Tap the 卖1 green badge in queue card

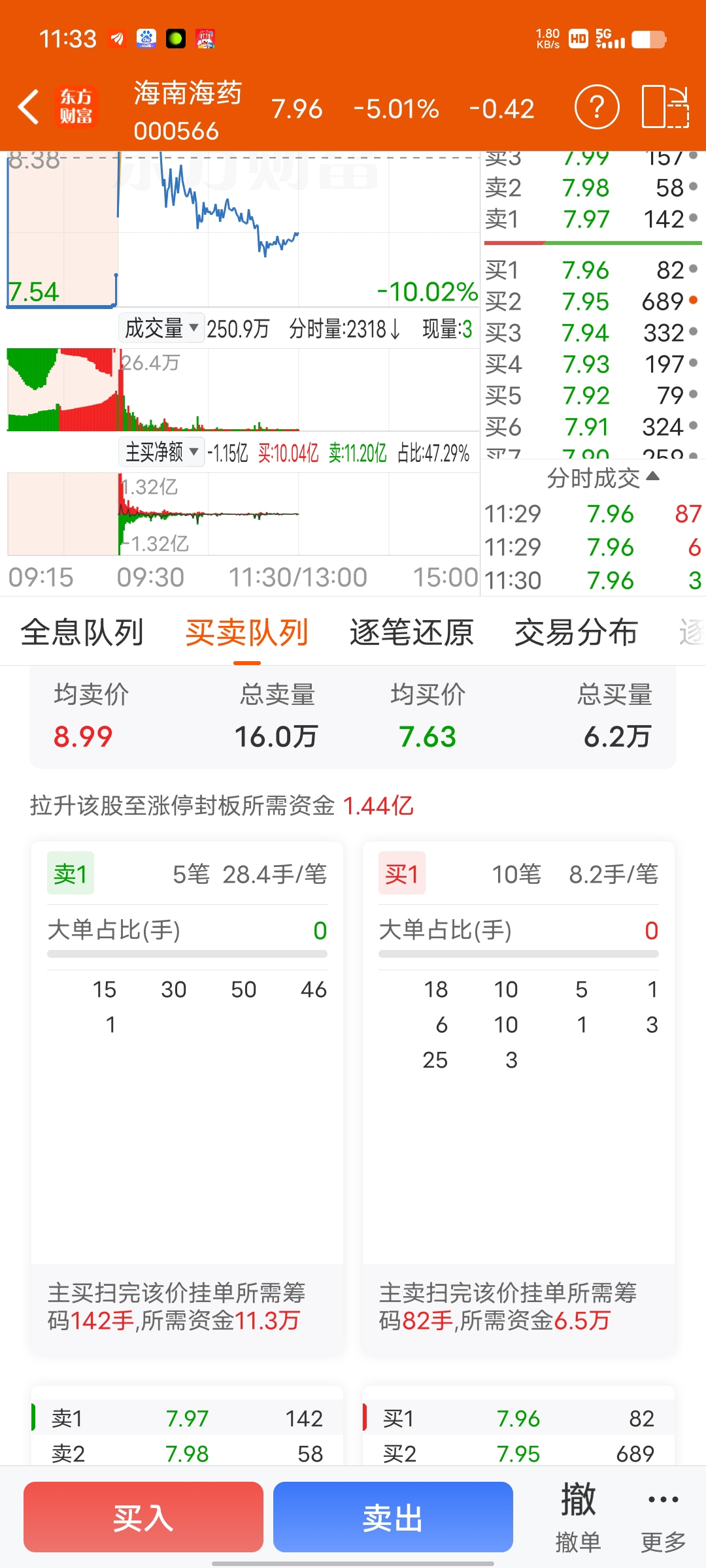tap(71, 873)
